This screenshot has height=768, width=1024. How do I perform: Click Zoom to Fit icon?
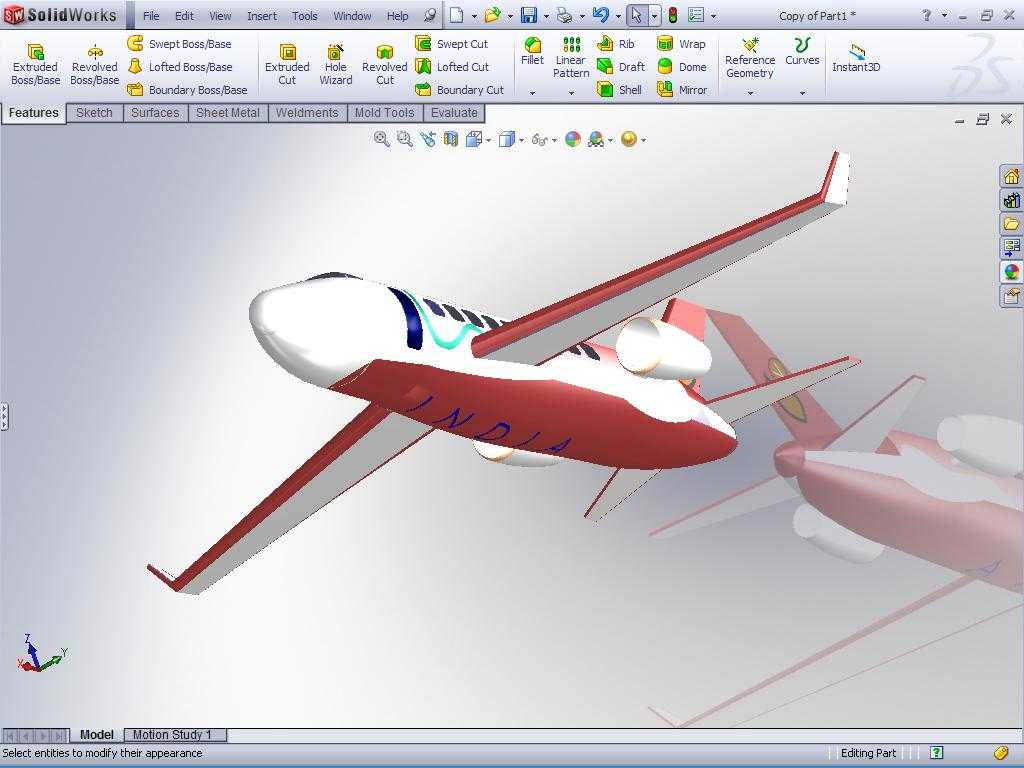[381, 138]
